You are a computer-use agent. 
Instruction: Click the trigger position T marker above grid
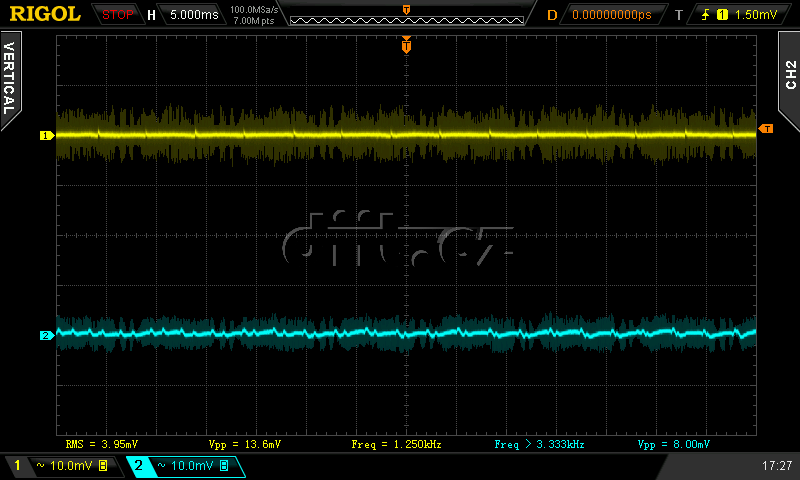click(x=406, y=44)
